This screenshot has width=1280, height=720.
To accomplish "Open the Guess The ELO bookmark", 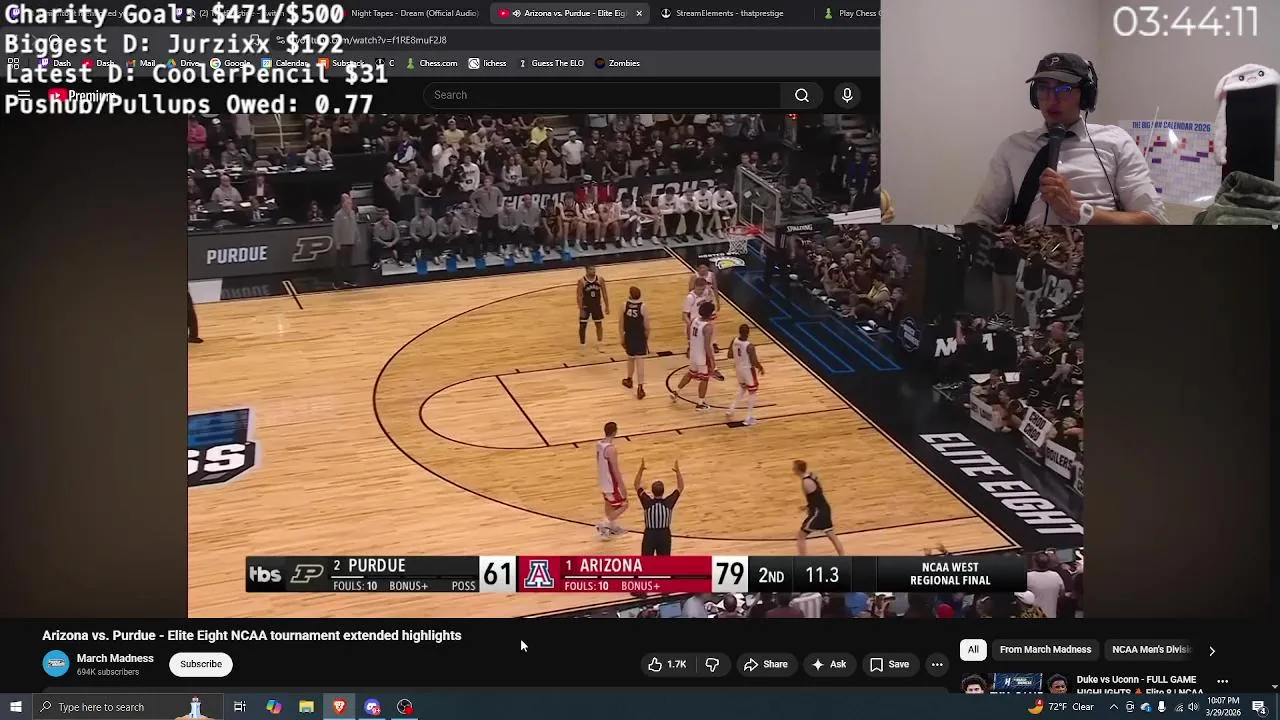I will click(x=551, y=63).
